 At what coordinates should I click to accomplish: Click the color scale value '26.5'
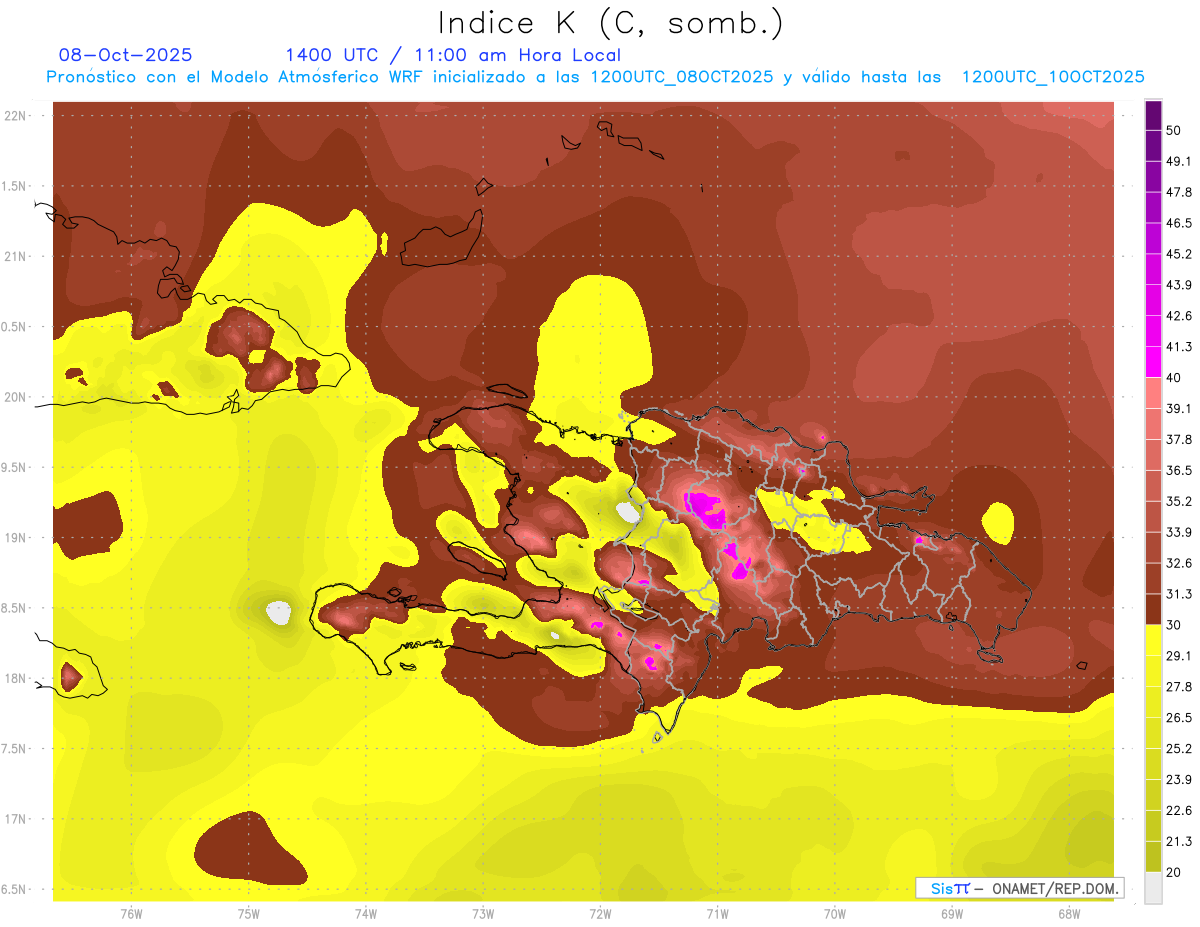tap(1179, 718)
